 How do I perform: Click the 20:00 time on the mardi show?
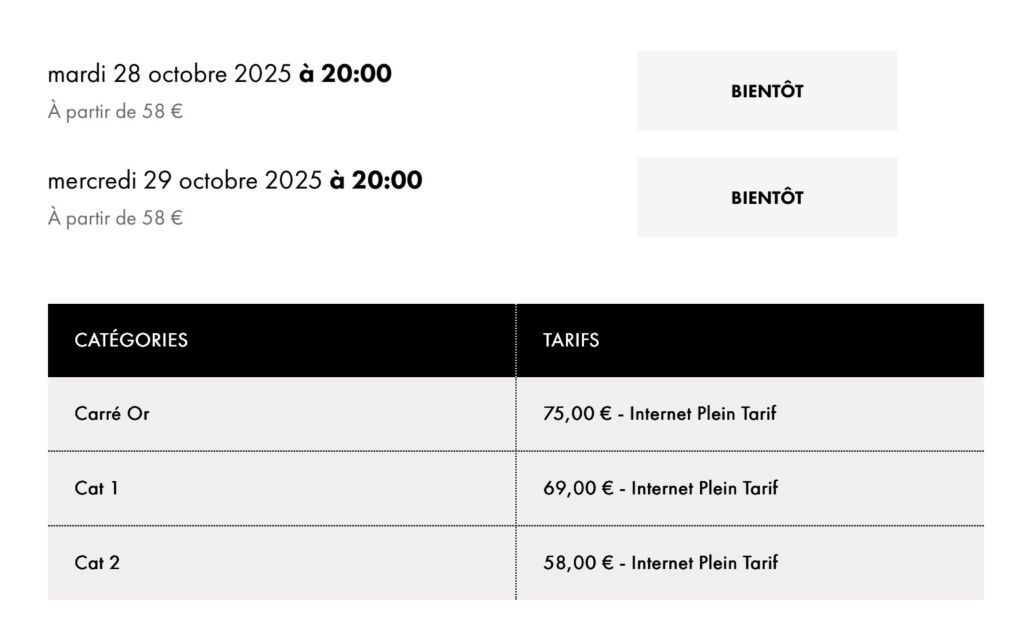point(357,74)
